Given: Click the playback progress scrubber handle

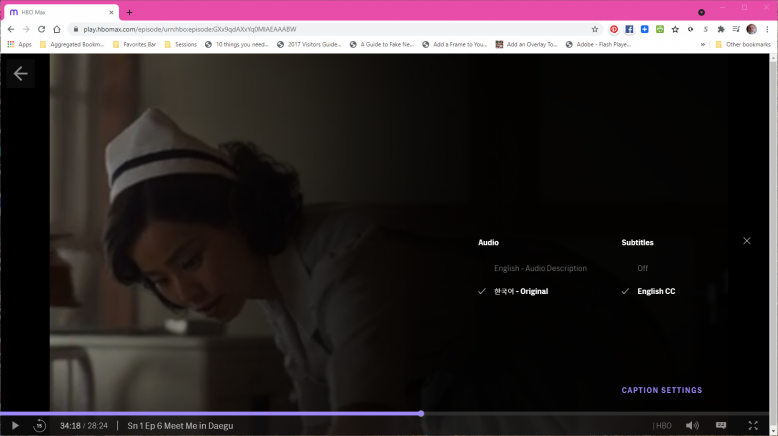Looking at the screenshot, I should (x=421, y=413).
